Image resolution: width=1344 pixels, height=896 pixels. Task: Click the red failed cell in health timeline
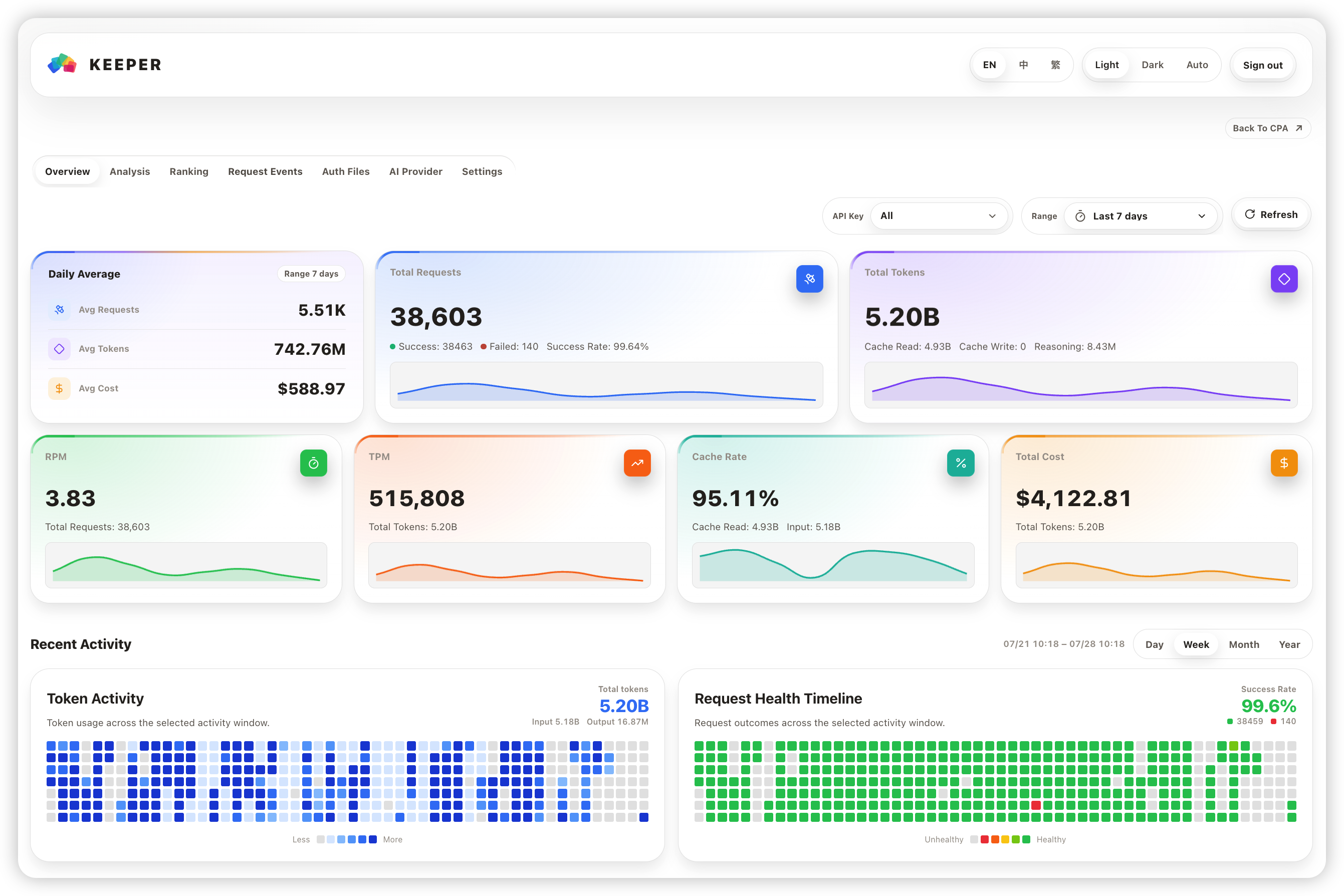click(1036, 805)
